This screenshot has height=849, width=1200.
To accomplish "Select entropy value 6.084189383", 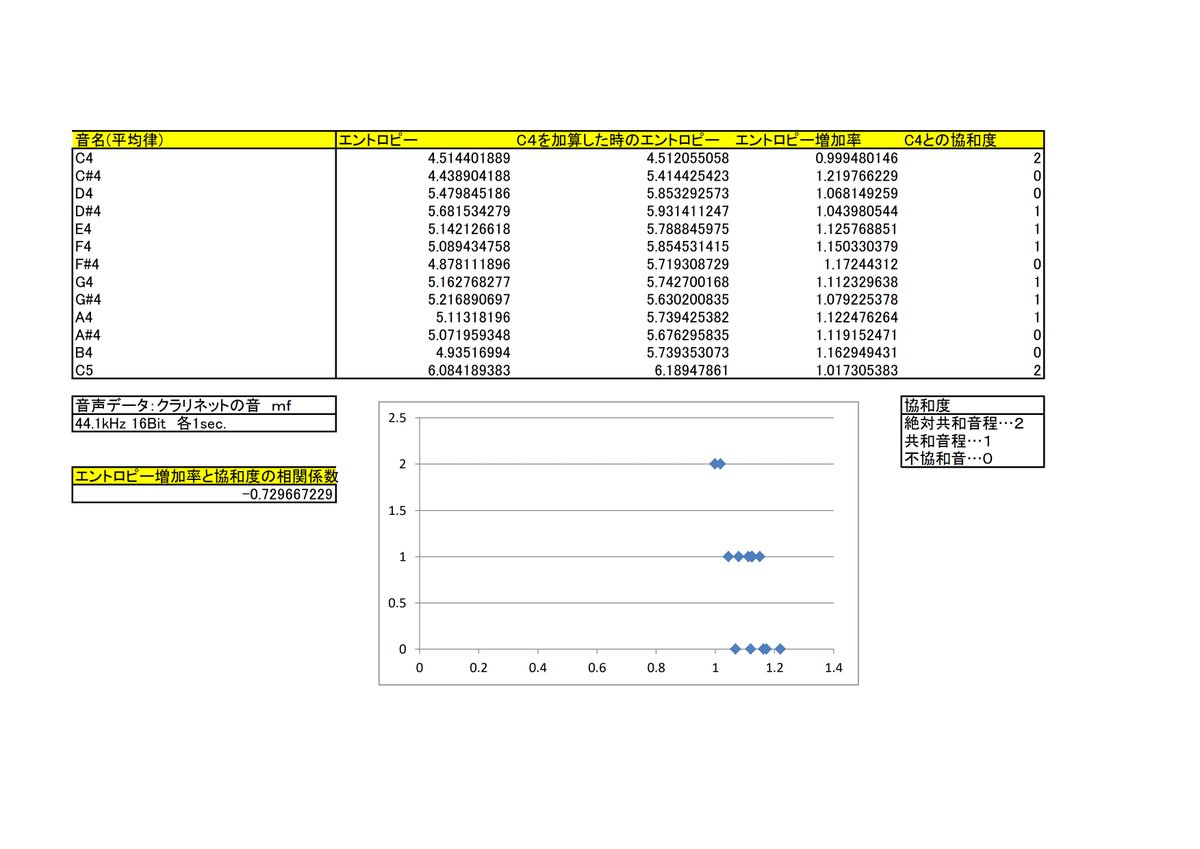I will click(x=469, y=371).
